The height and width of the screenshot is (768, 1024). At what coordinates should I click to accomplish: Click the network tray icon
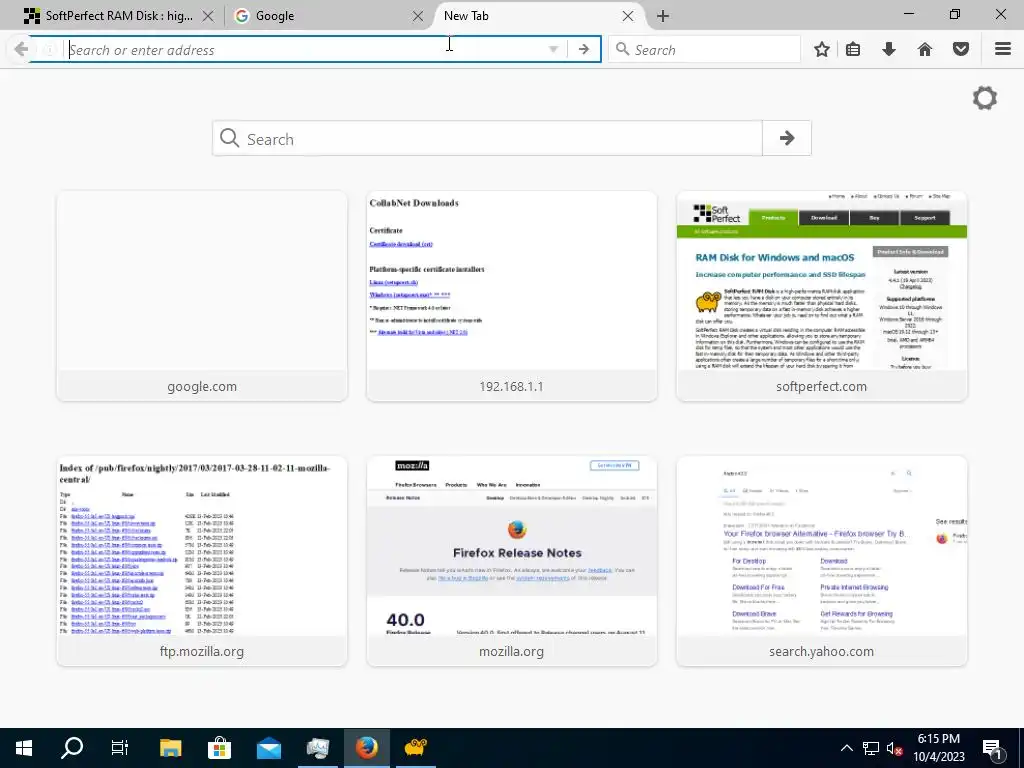[x=871, y=748]
